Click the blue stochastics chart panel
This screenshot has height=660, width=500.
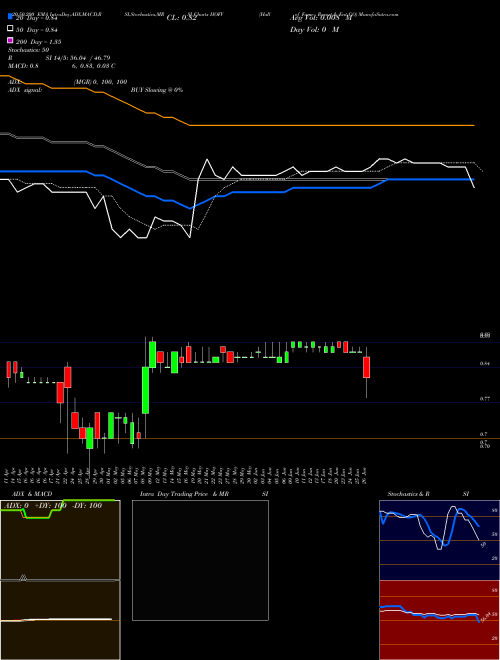click(x=439, y=540)
